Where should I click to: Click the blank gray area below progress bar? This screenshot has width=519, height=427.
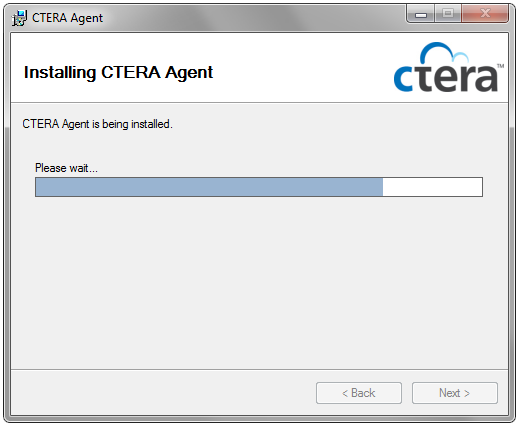click(259, 283)
